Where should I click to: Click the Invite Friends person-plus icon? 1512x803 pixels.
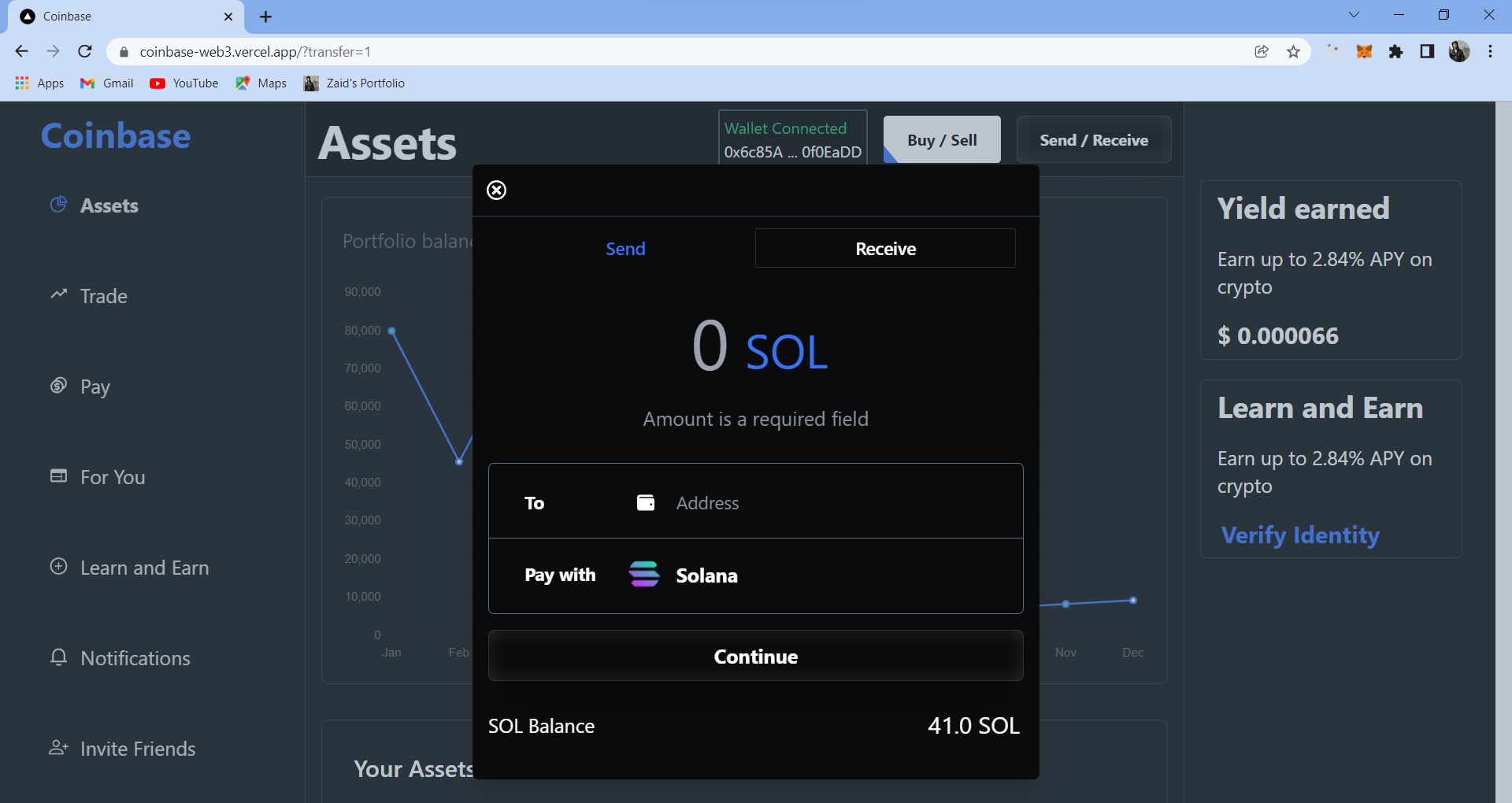click(58, 747)
